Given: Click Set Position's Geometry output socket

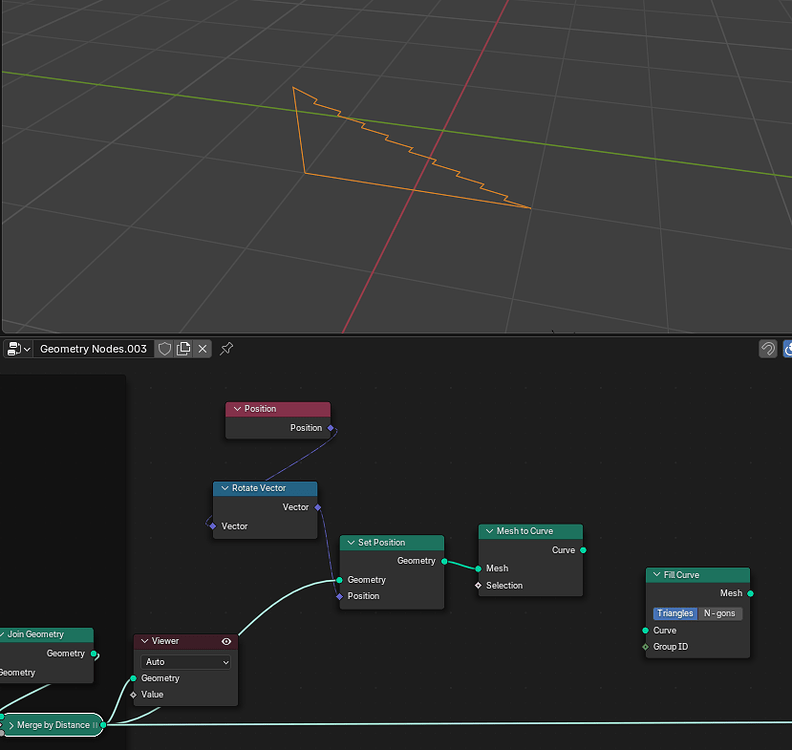Looking at the screenshot, I should (x=444, y=562).
